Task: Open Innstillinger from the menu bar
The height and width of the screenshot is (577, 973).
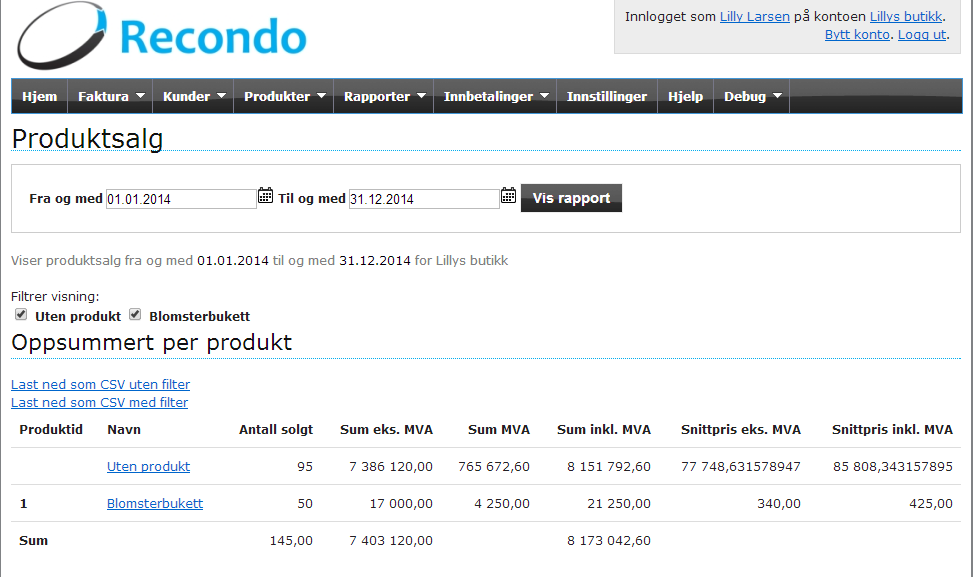Action: [x=606, y=97]
